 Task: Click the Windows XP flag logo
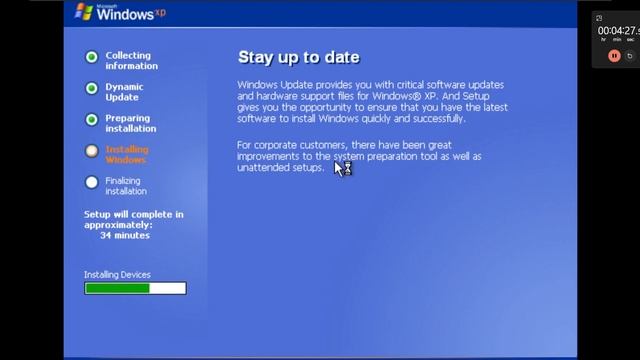[84, 12]
